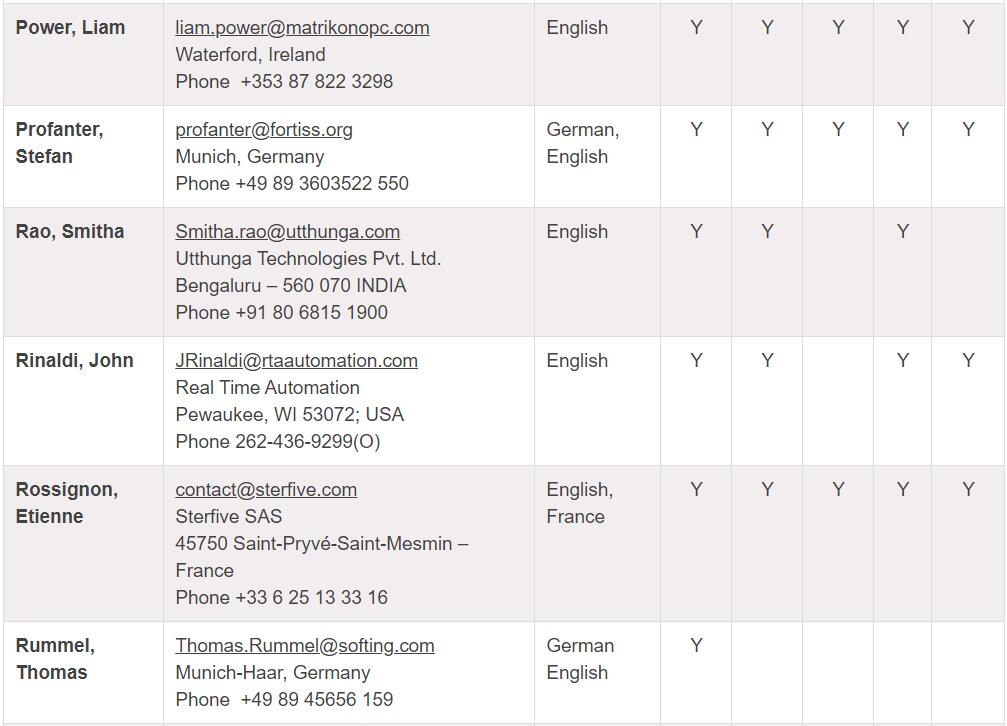
Task: Click the only Y in Rummel's row
Action: pos(696,646)
